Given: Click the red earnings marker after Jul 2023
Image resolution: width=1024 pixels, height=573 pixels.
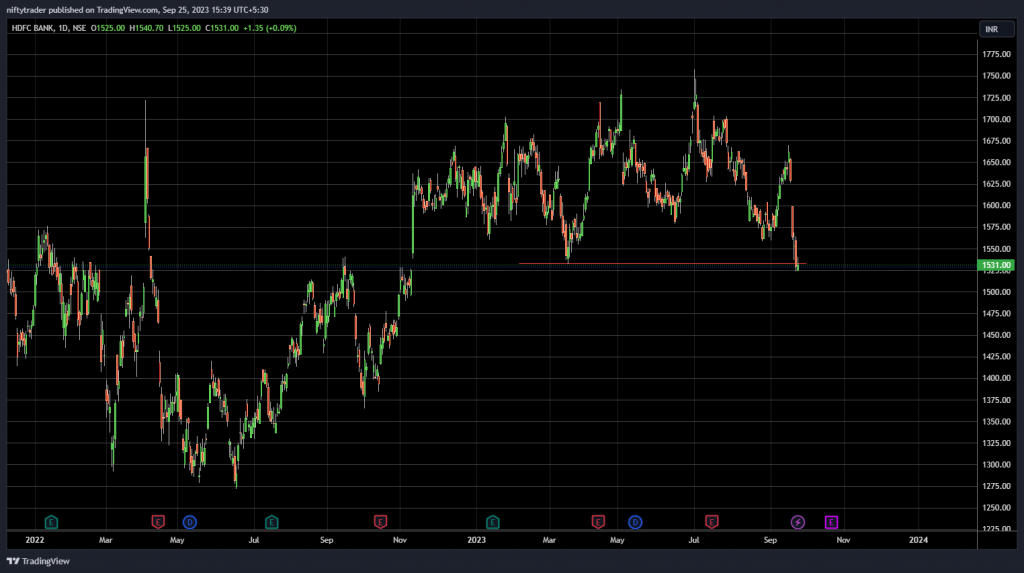Looking at the screenshot, I should [712, 522].
